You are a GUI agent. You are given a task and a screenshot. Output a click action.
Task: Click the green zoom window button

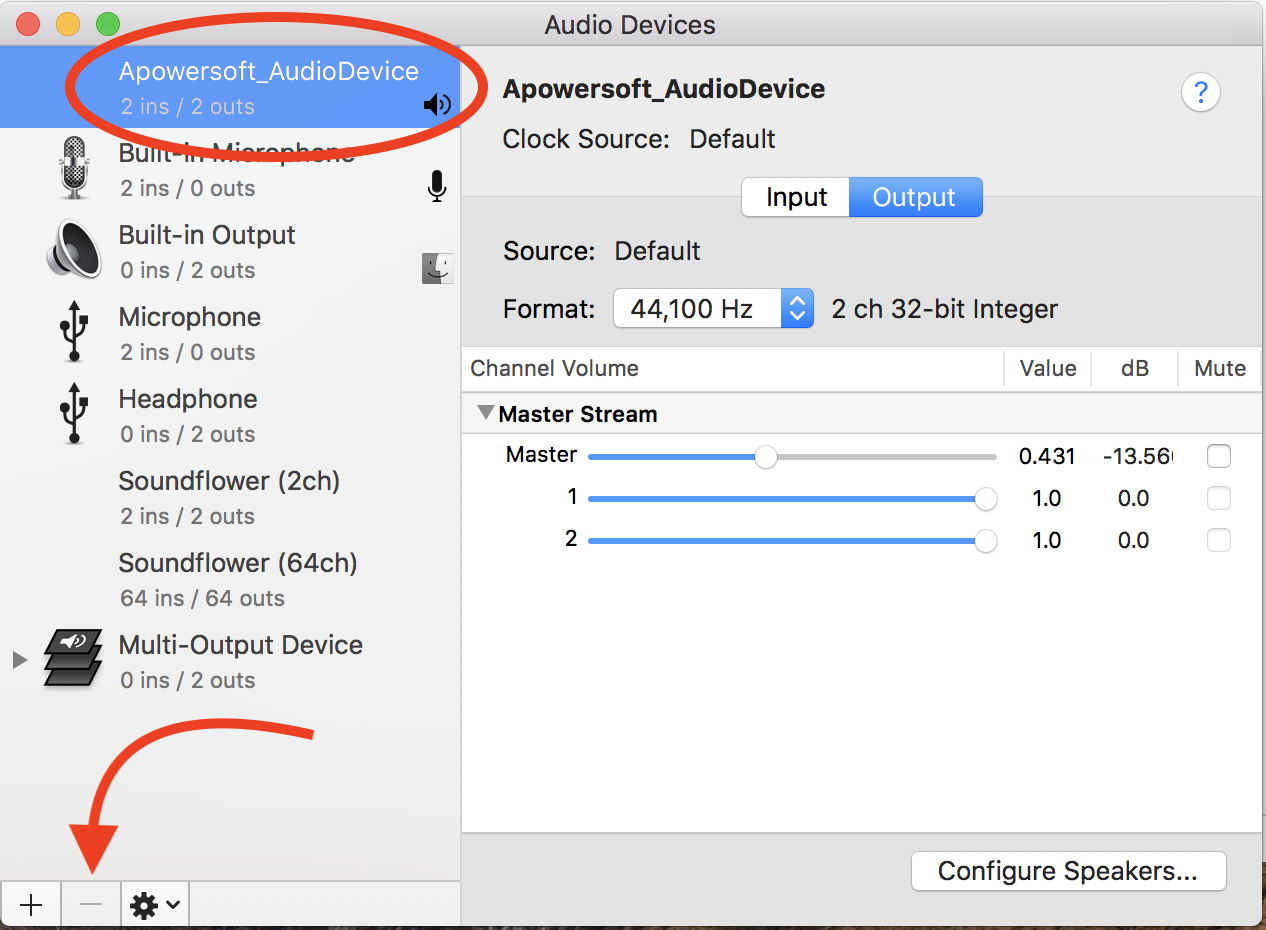tap(107, 24)
